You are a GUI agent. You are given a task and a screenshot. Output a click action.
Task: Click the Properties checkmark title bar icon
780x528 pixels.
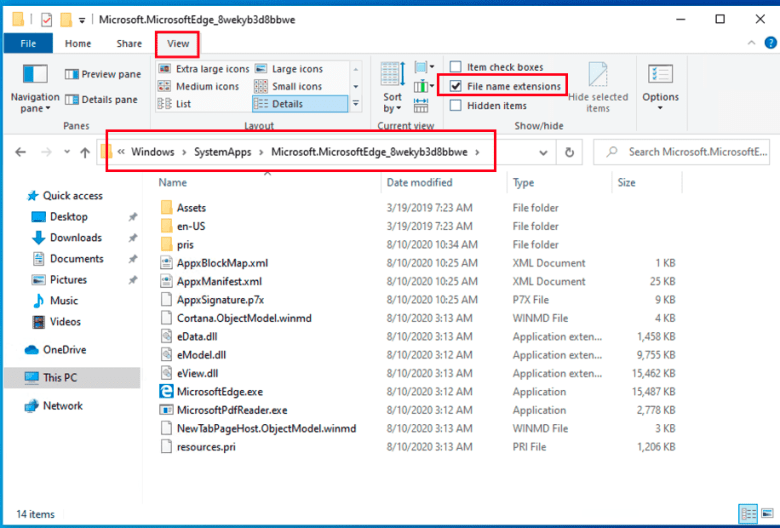(x=46, y=20)
